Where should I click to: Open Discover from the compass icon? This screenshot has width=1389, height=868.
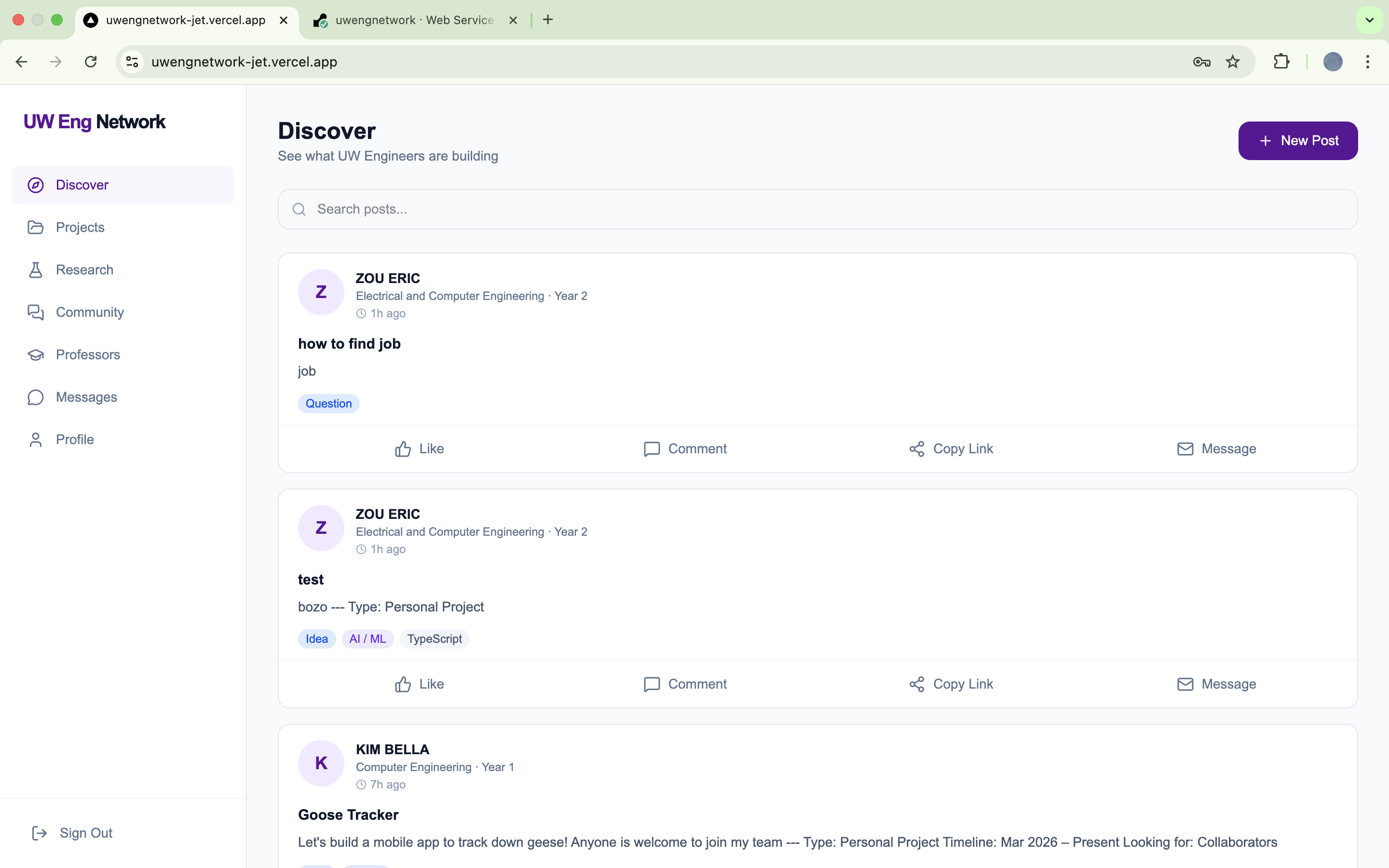coord(36,185)
